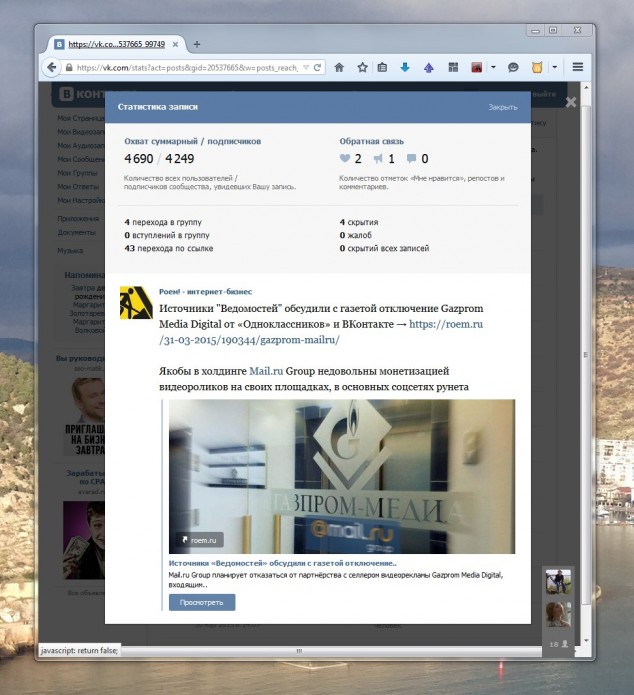634x695 pixels.
Task: Open the bookmarks list clipboard icon
Action: [x=382, y=67]
